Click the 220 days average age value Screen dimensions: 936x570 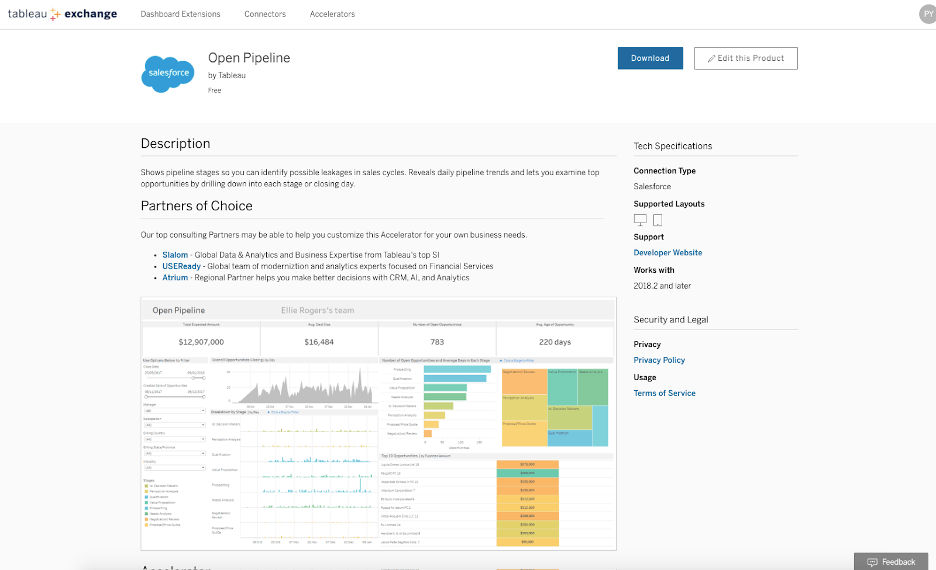point(555,342)
